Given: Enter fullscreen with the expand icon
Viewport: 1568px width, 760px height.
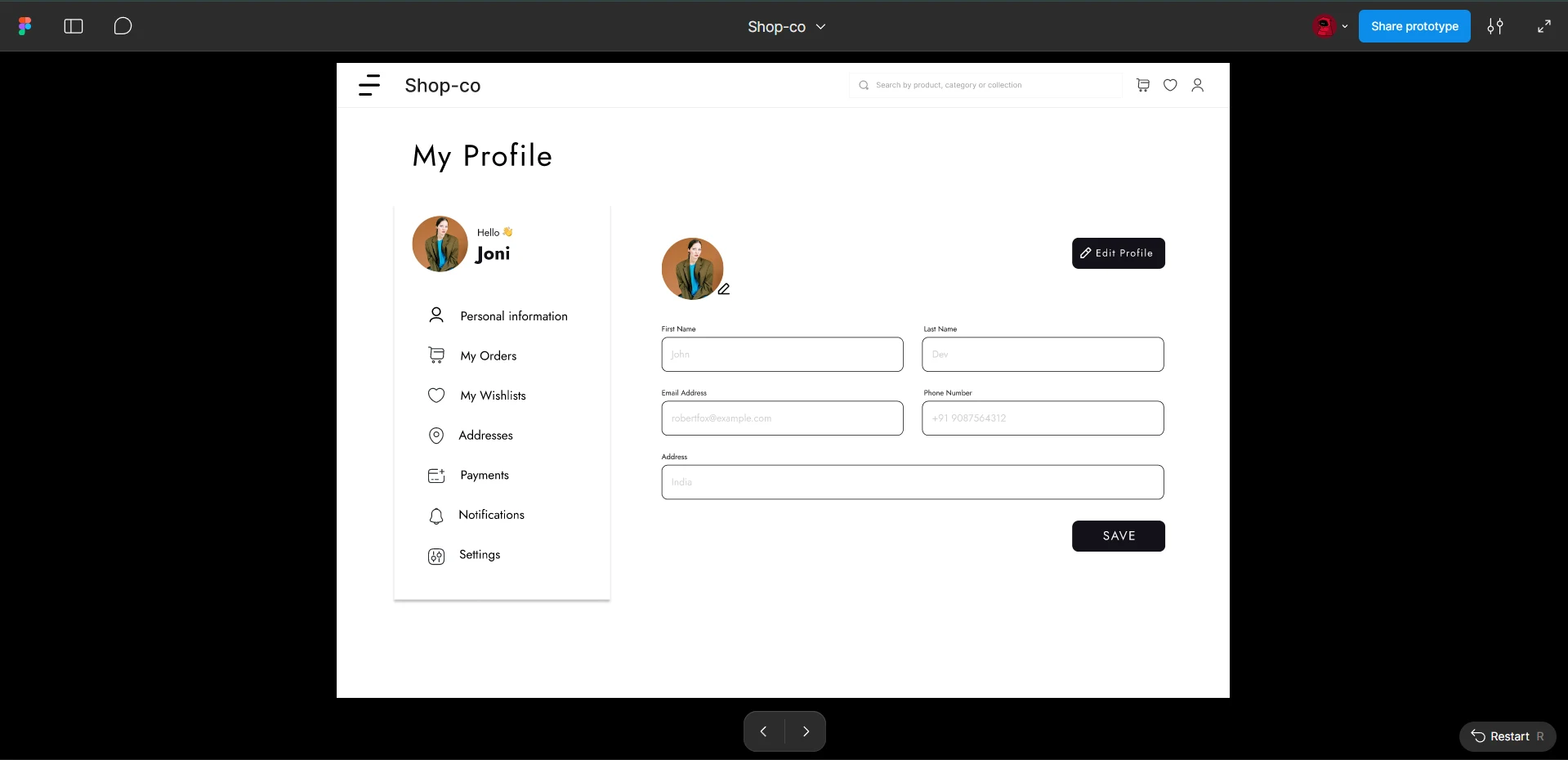Looking at the screenshot, I should click(1543, 26).
